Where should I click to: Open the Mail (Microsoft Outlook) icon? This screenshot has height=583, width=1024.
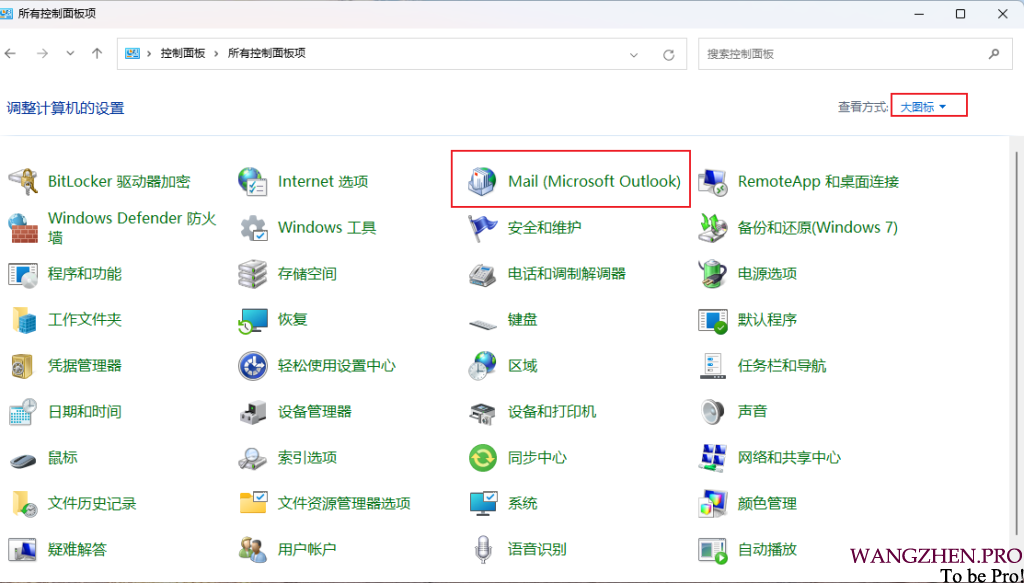483,181
